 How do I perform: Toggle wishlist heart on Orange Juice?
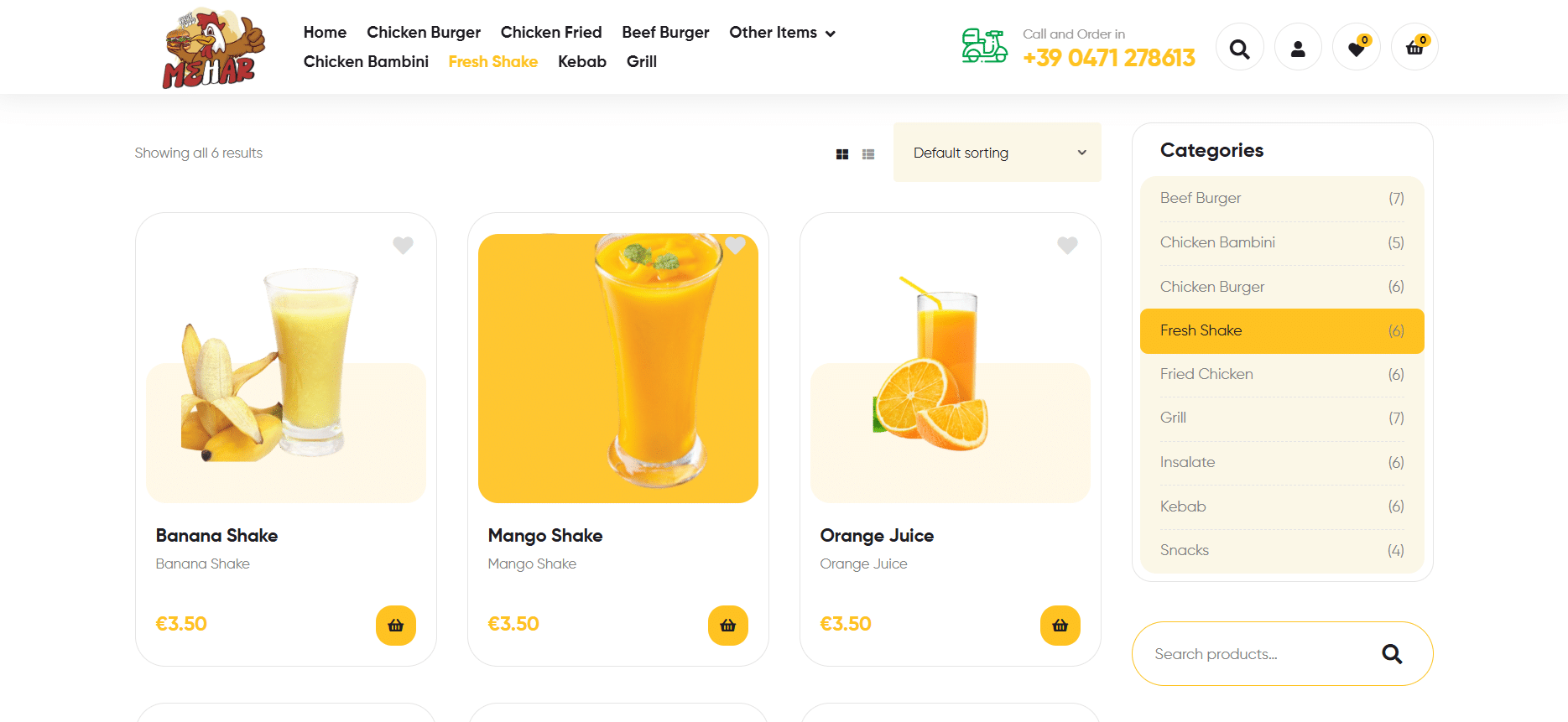(1067, 245)
